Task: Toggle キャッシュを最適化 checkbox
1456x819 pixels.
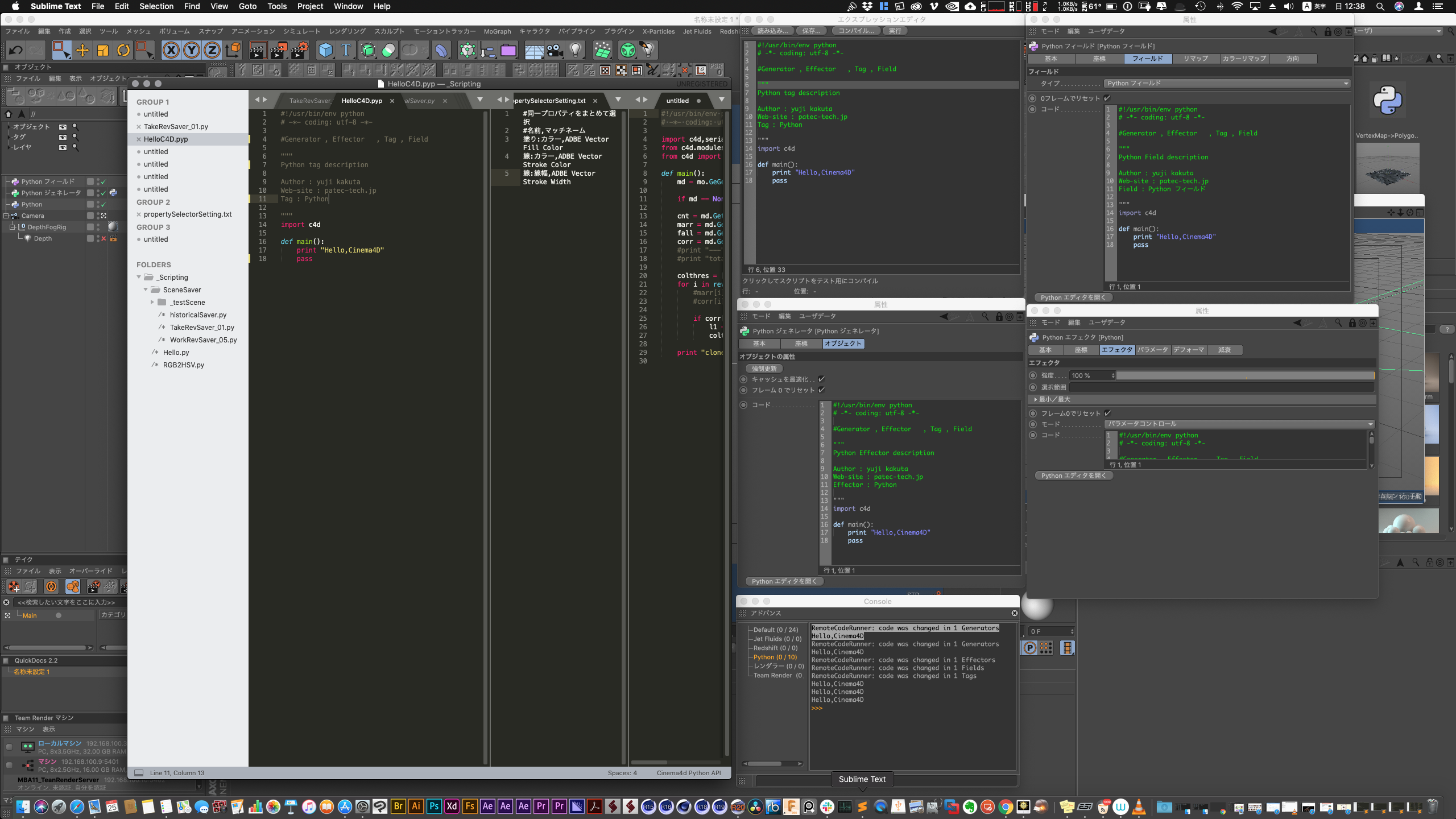Action: pos(821,379)
